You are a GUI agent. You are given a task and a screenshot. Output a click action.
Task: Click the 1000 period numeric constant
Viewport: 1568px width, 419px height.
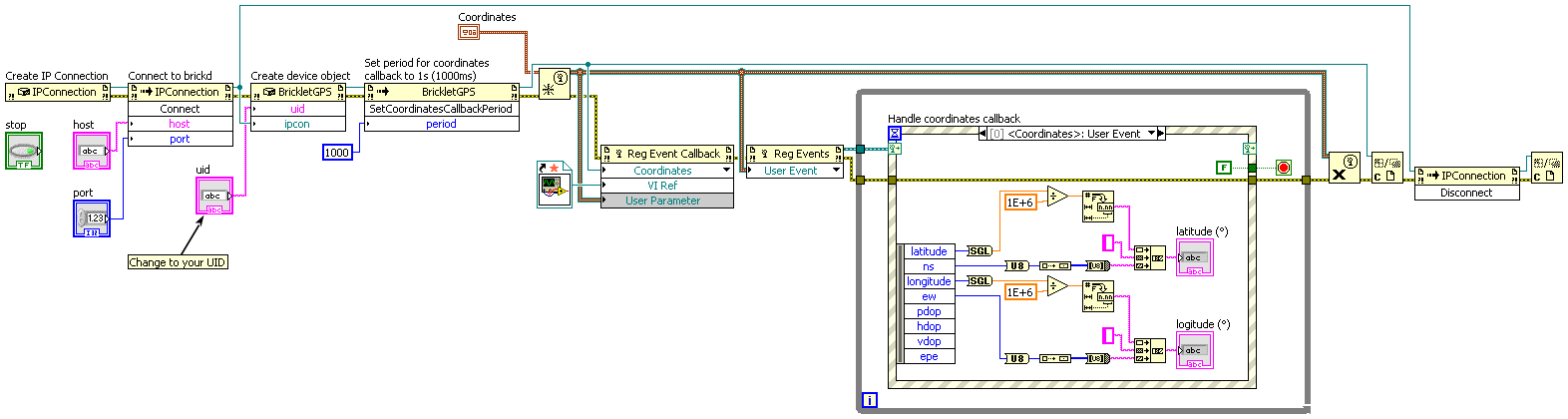337,153
